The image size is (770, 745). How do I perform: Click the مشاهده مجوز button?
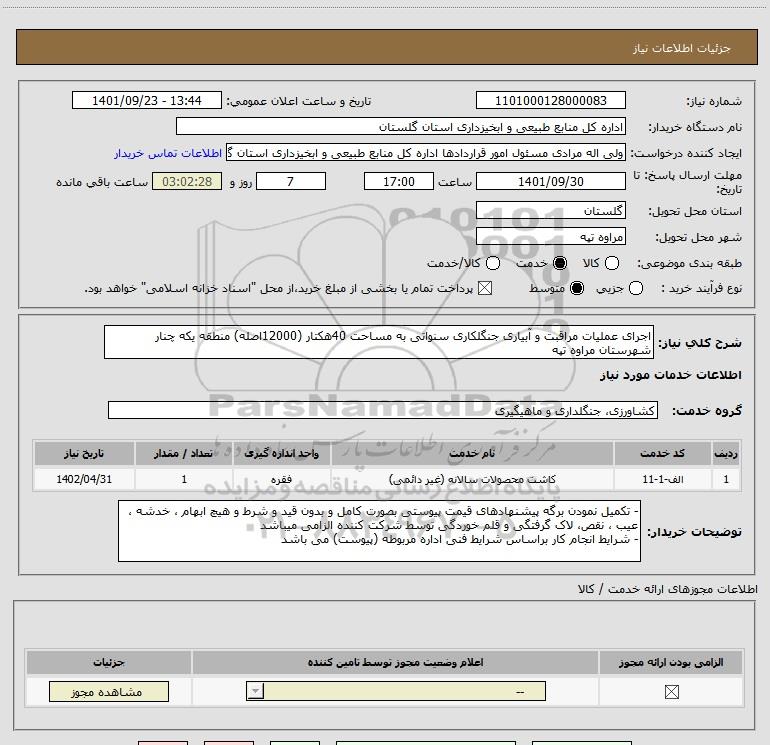pyautogui.click(x=109, y=691)
